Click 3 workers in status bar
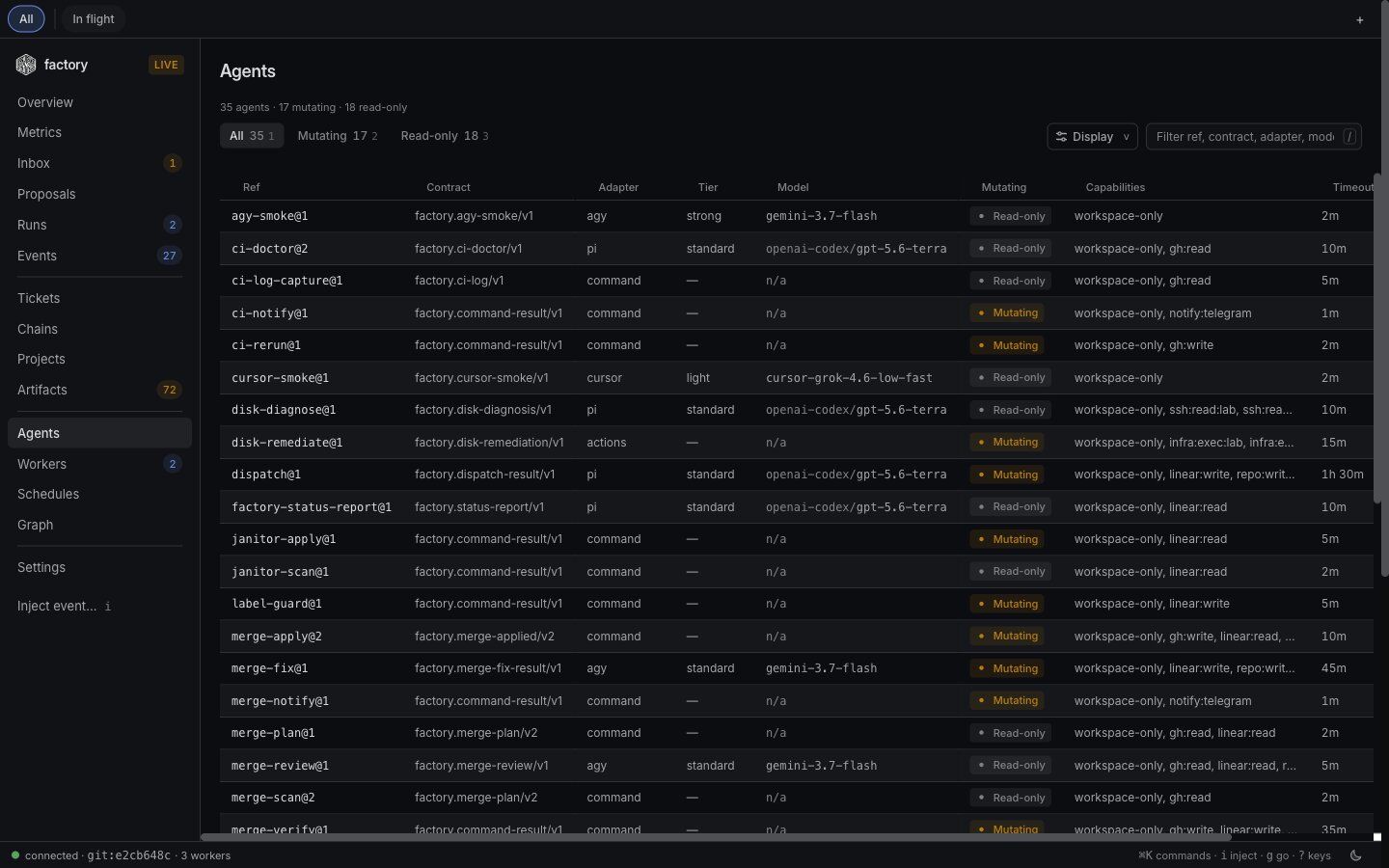 [205, 855]
